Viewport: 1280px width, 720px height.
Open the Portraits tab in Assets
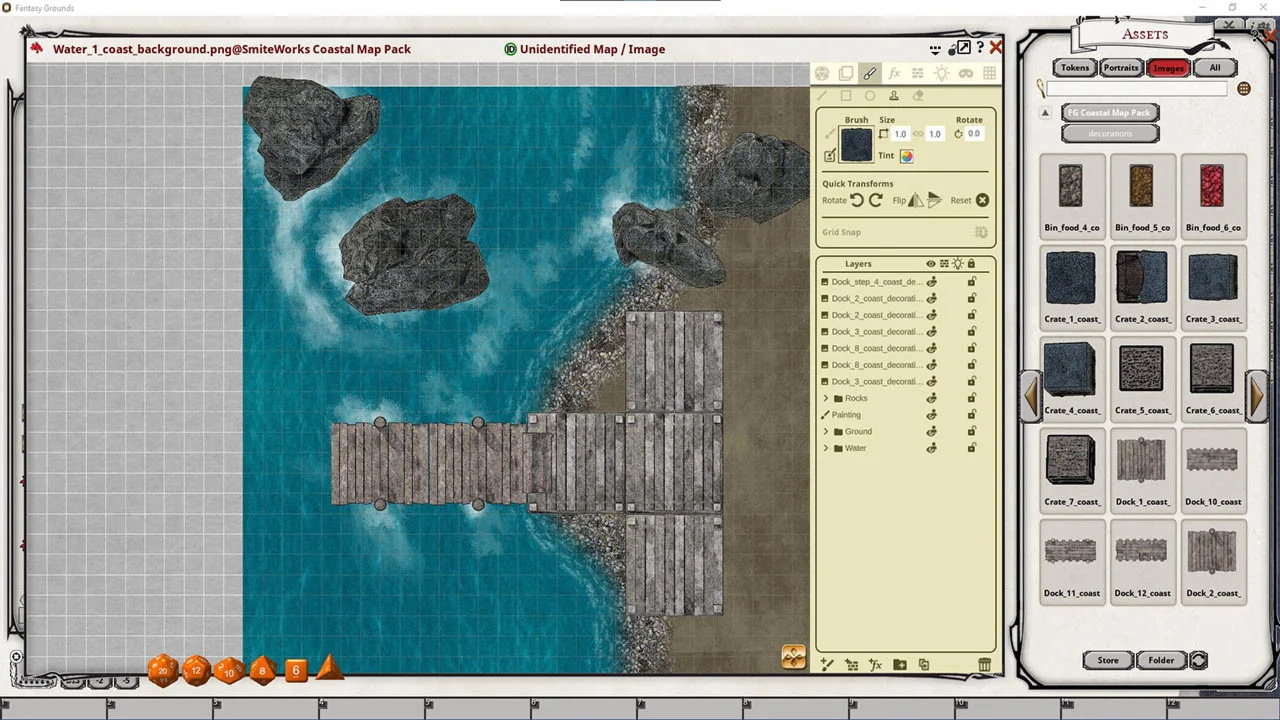pyautogui.click(x=1121, y=68)
